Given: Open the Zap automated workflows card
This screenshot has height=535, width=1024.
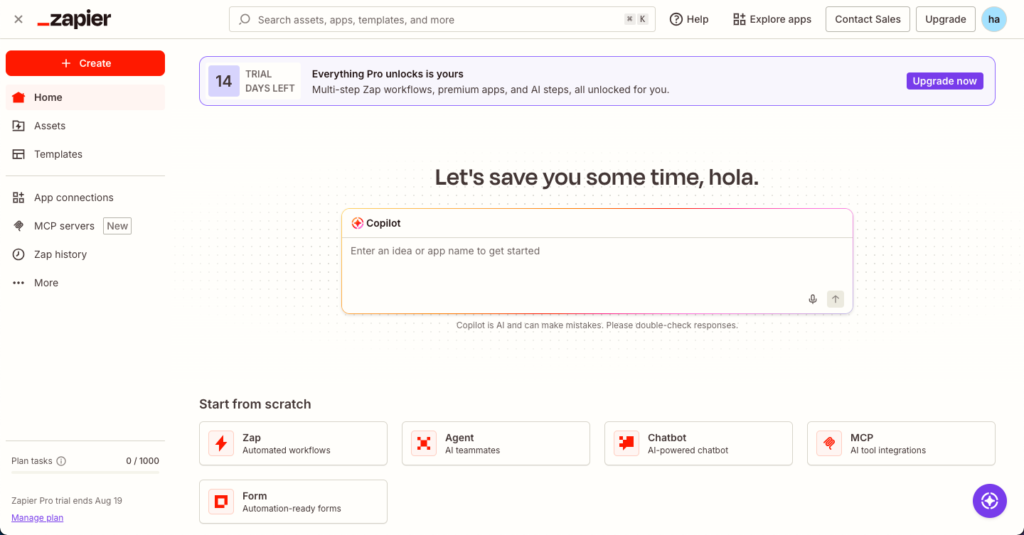Looking at the screenshot, I should coord(293,444).
